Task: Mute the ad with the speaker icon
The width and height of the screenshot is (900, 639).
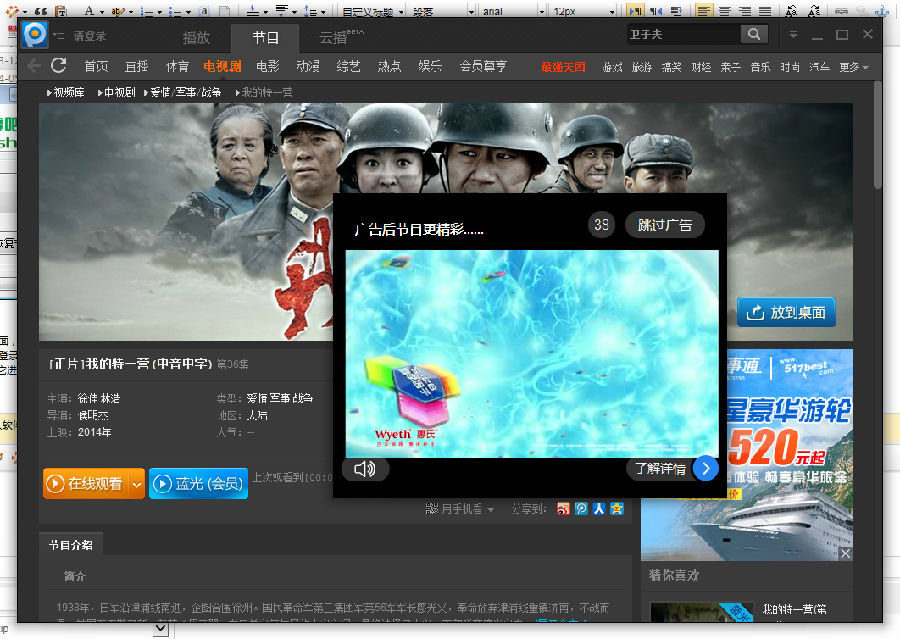Action: (364, 468)
